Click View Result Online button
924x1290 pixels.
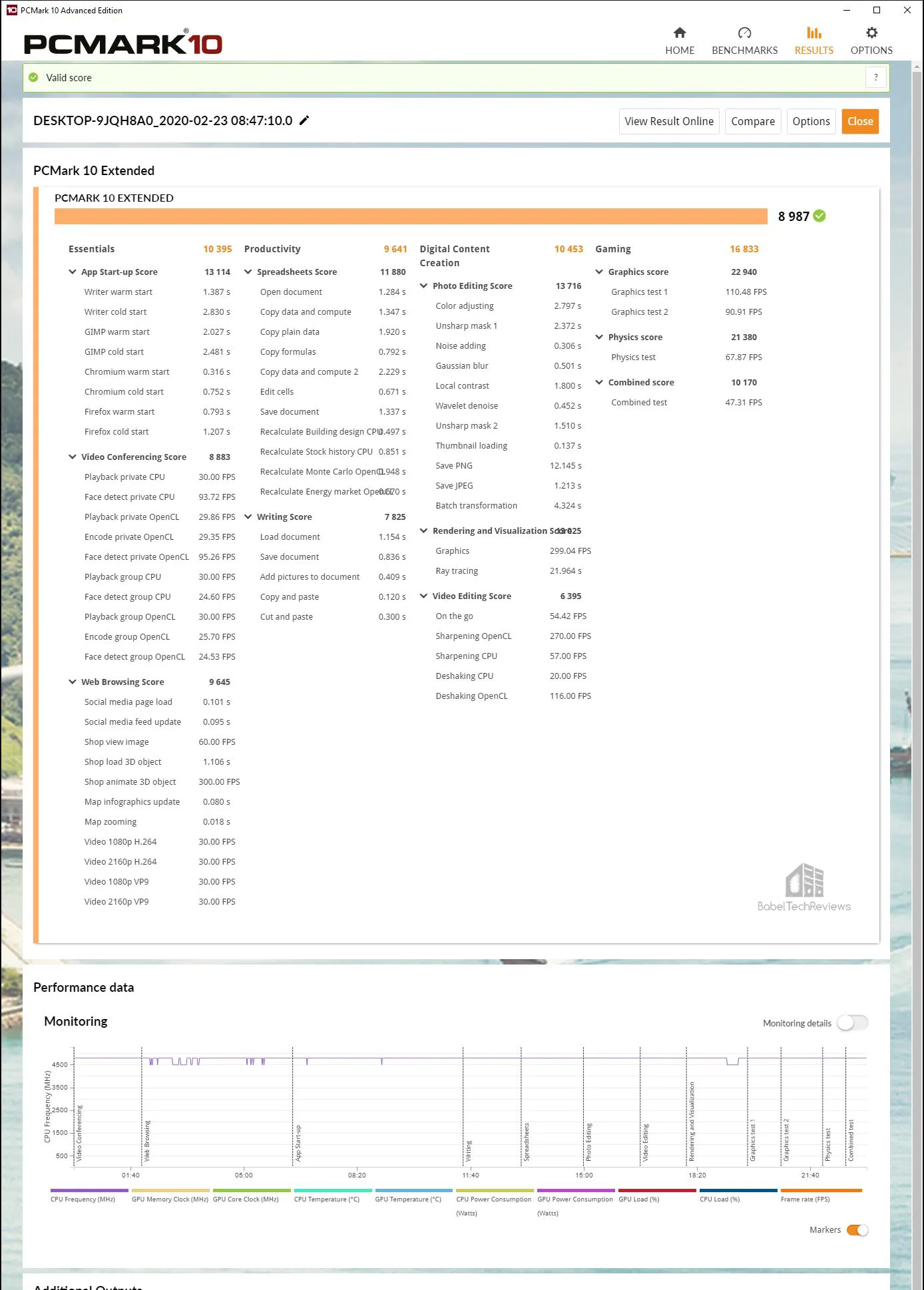point(669,121)
